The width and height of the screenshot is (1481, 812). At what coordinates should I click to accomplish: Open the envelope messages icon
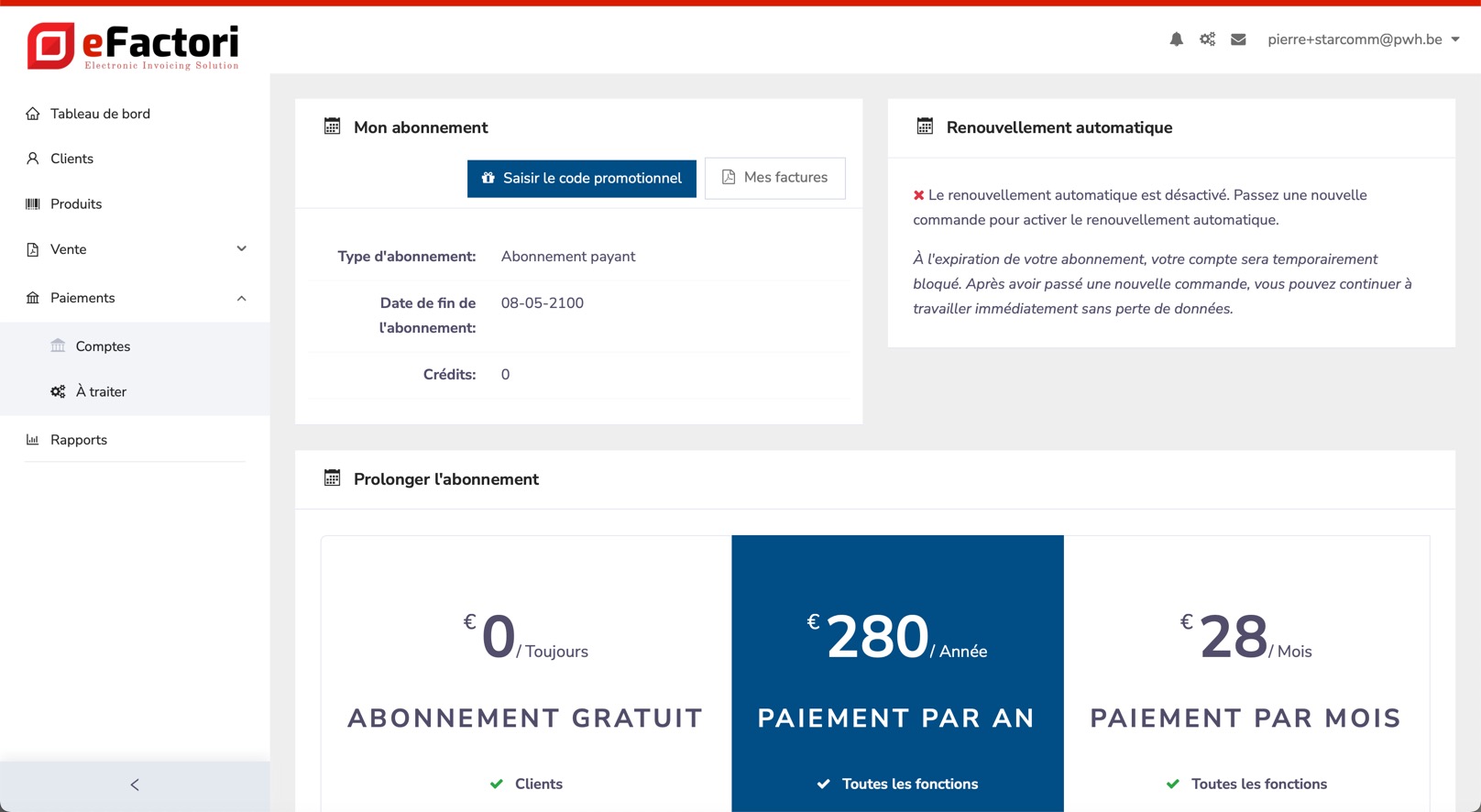coord(1238,39)
